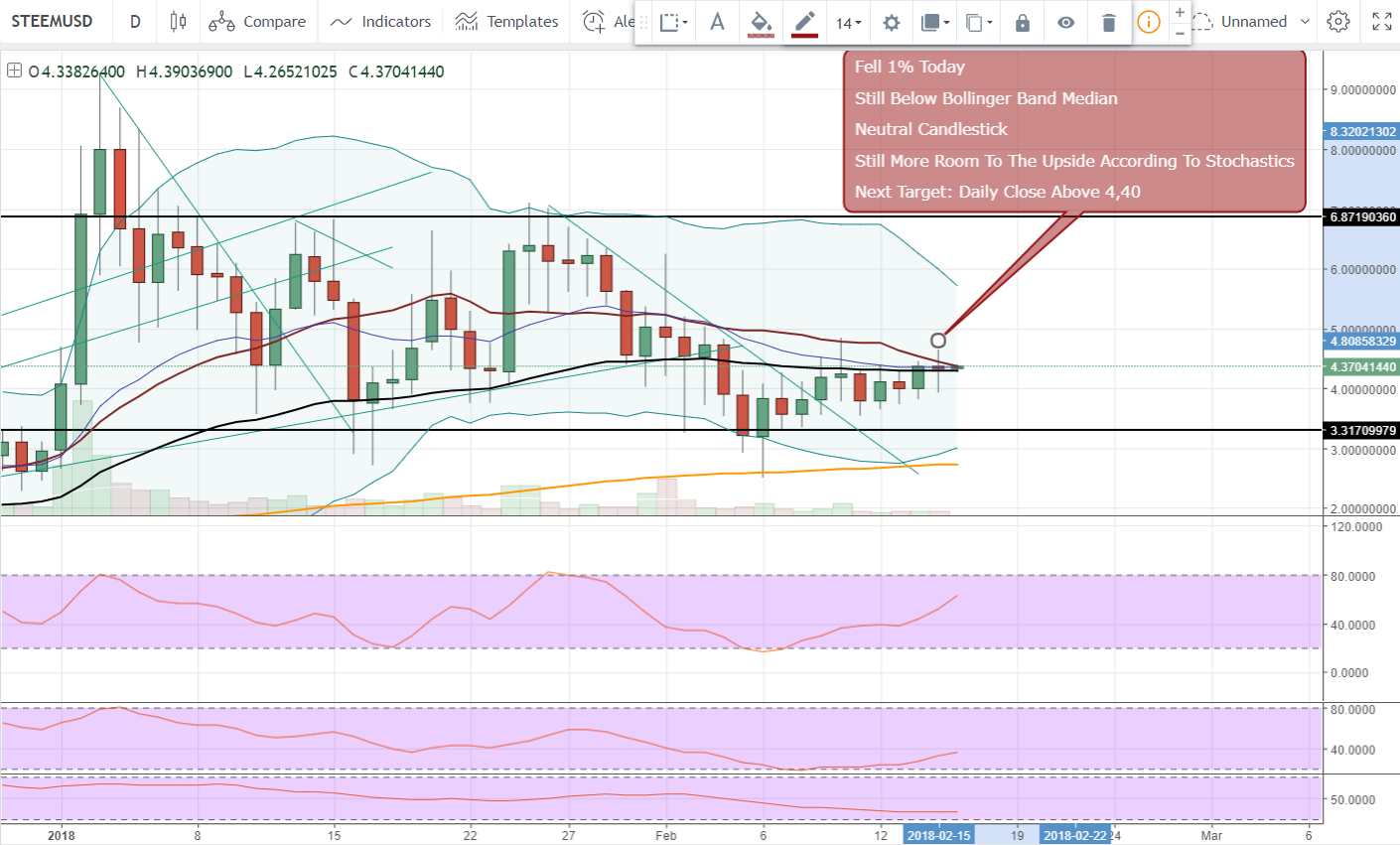Viewport: 1400px width, 845px height.
Task: Click the STEEMUSD symbol field
Action: pos(52,22)
